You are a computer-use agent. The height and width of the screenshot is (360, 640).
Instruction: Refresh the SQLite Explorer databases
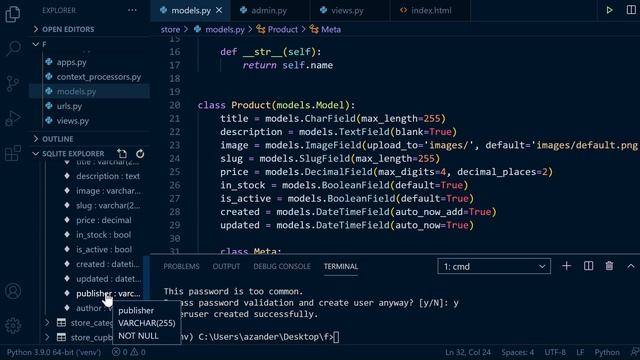tap(140, 153)
